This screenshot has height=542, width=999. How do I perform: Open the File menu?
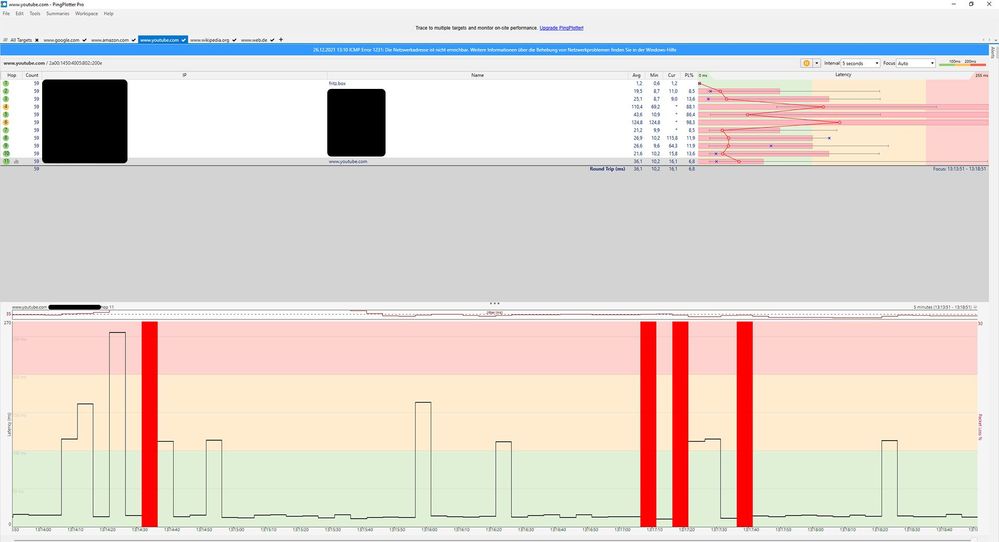(6, 13)
